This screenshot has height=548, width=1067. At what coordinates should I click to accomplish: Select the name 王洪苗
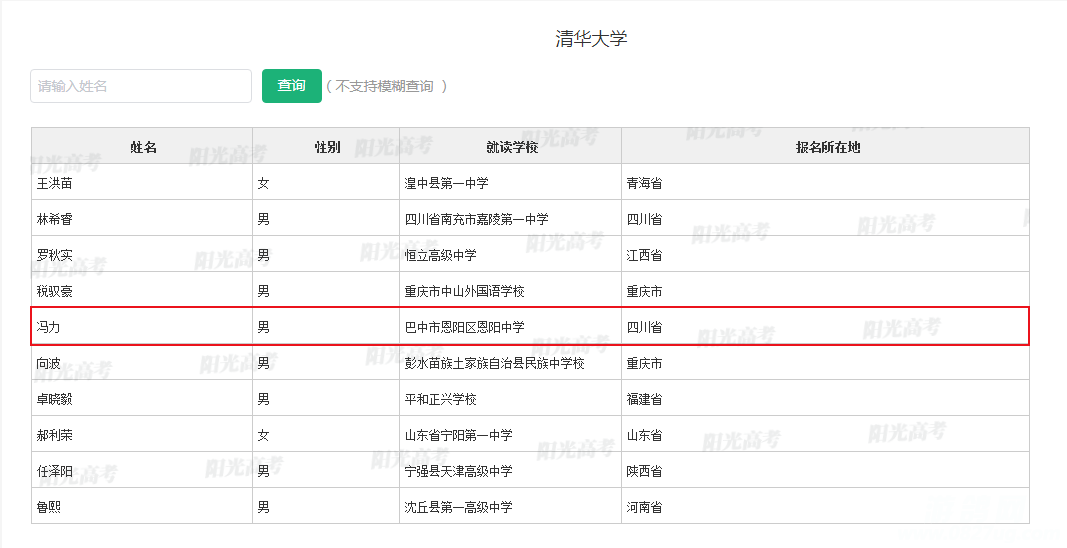pyautogui.click(x=54, y=183)
